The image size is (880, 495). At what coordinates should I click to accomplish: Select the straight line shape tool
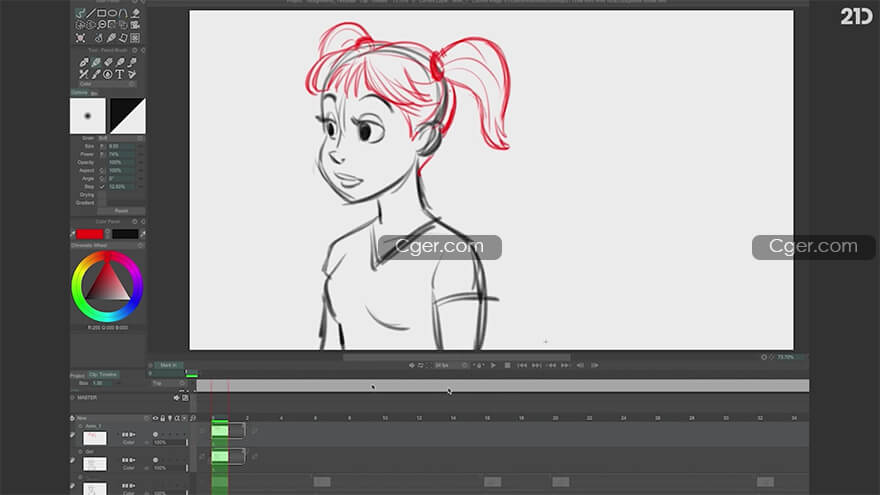point(90,13)
